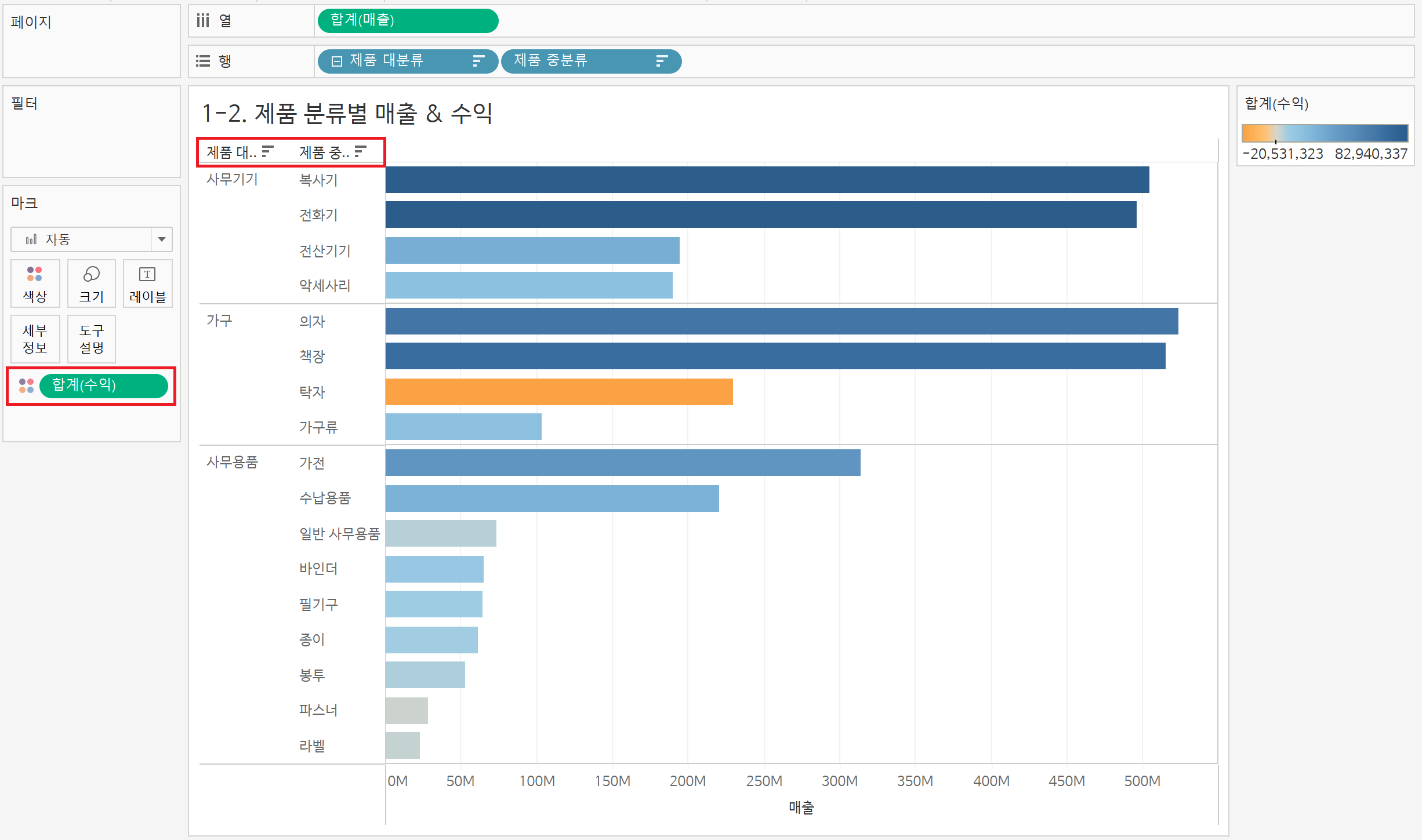Select the 복사기 bar in chart
Screen dimensions: 1422x840
[767, 180]
